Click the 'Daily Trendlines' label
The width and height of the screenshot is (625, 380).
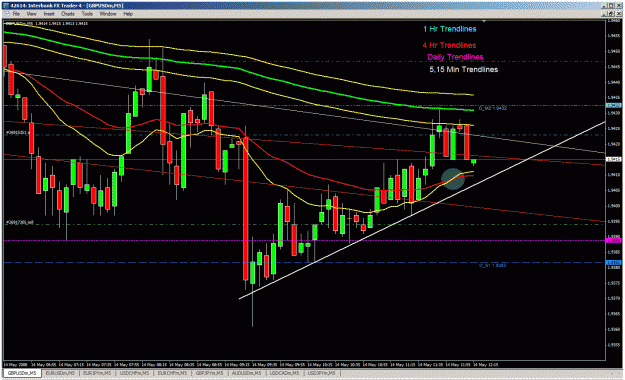[x=455, y=57]
